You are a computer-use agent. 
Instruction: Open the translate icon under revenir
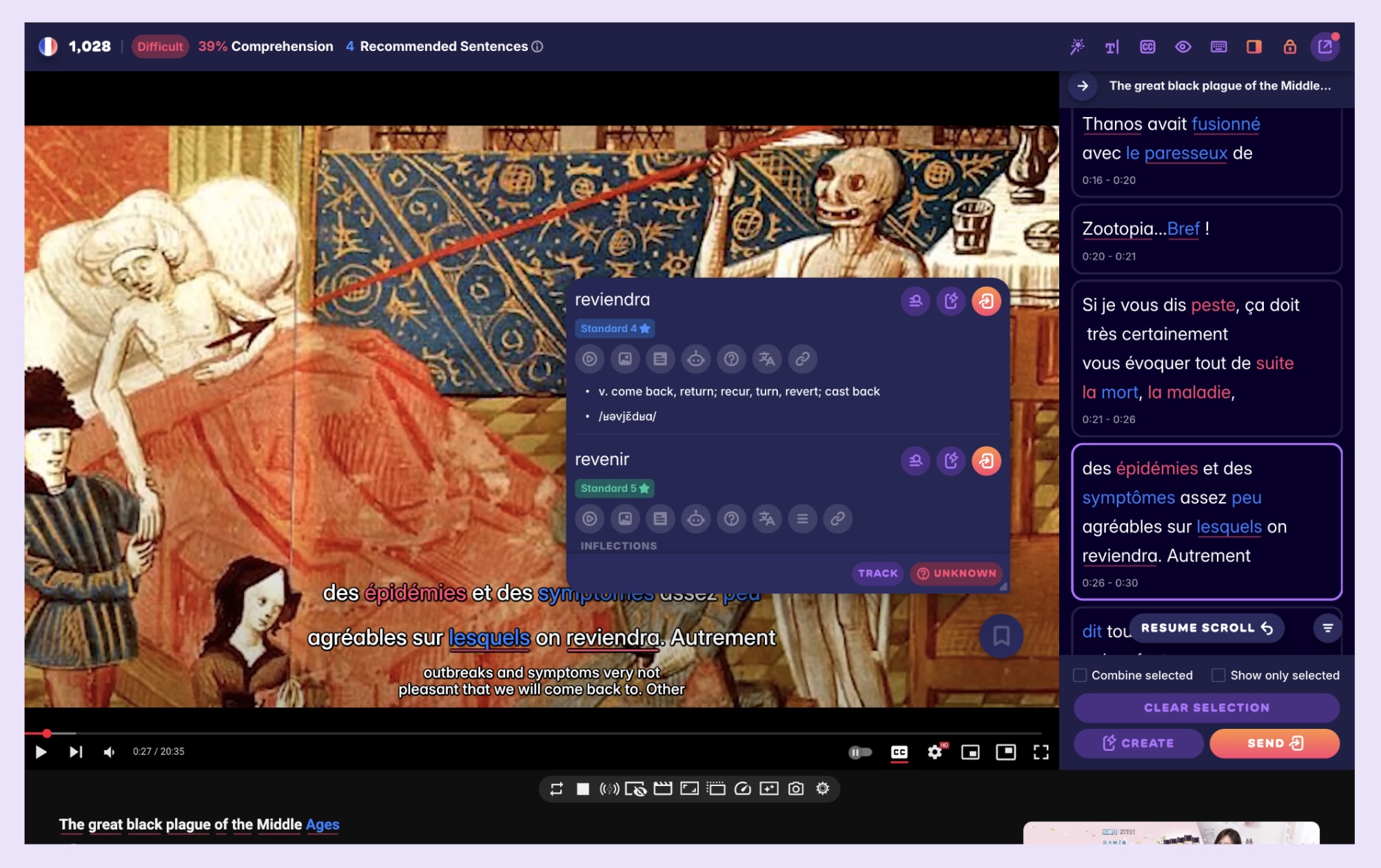pos(768,519)
